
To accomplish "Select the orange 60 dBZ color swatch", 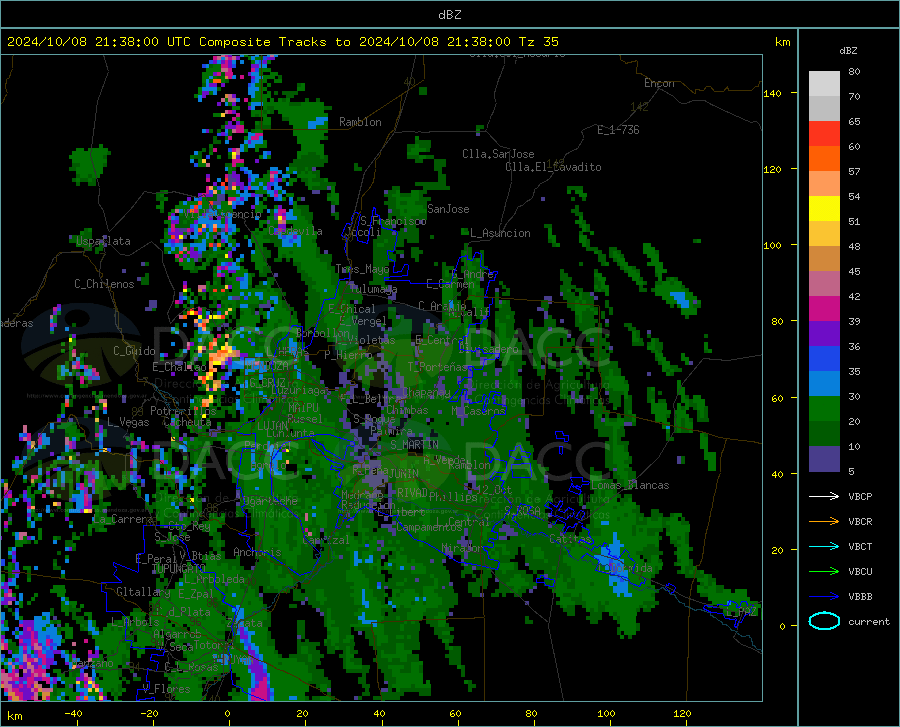I will tap(824, 159).
